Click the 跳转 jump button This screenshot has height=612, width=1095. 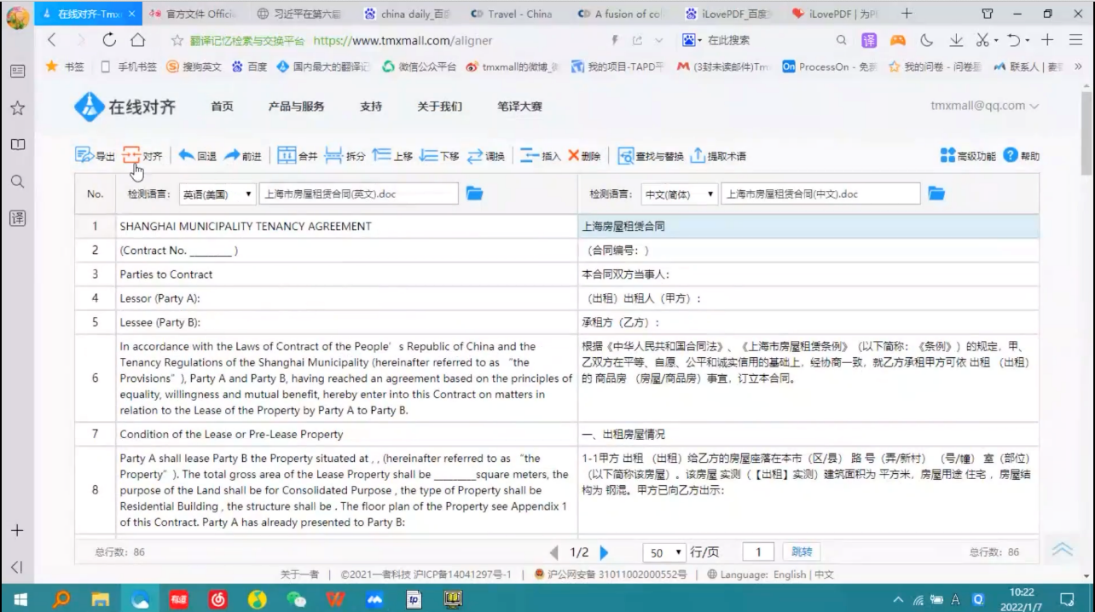click(802, 552)
